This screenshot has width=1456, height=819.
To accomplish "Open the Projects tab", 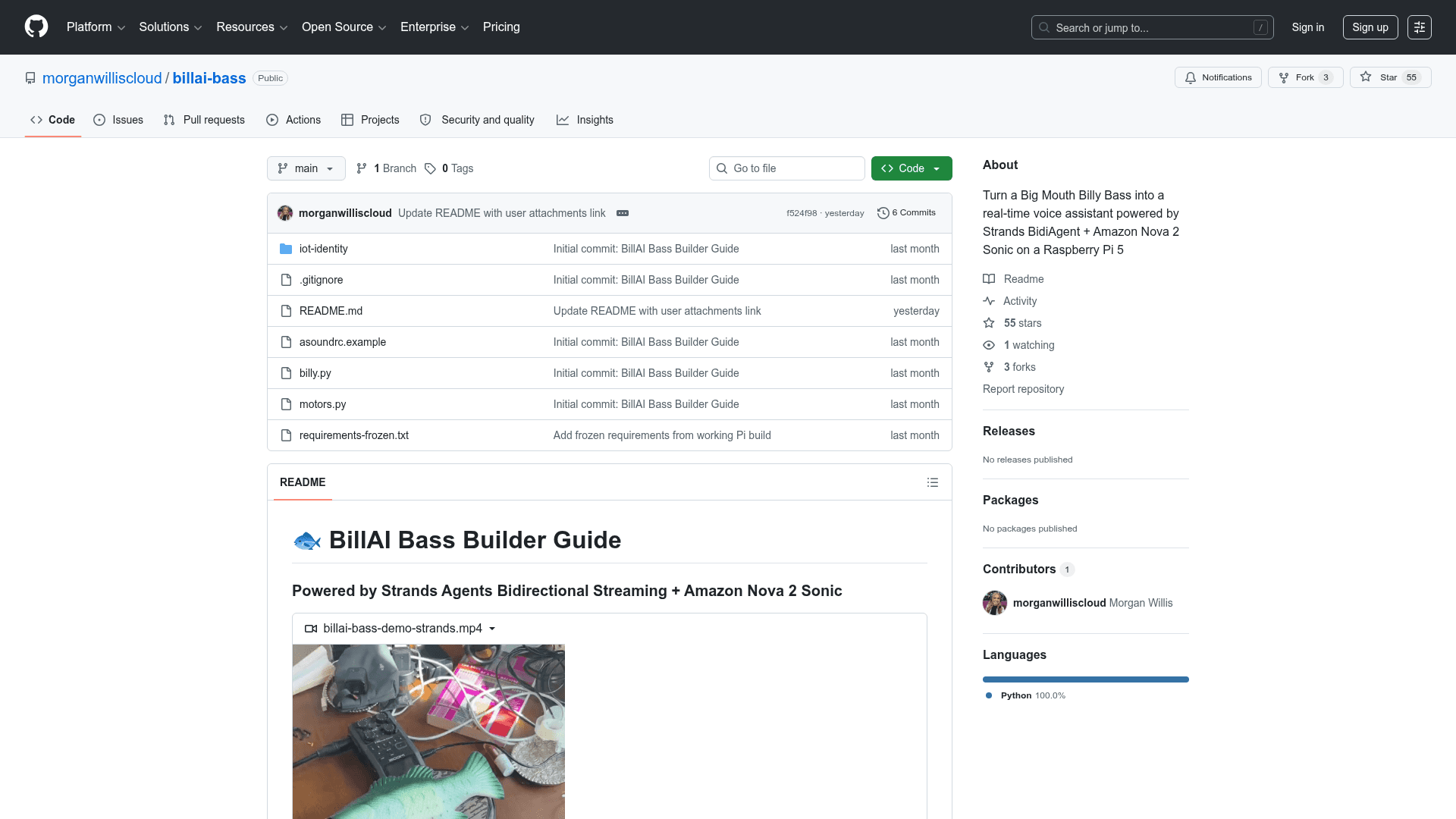I will [x=370, y=120].
